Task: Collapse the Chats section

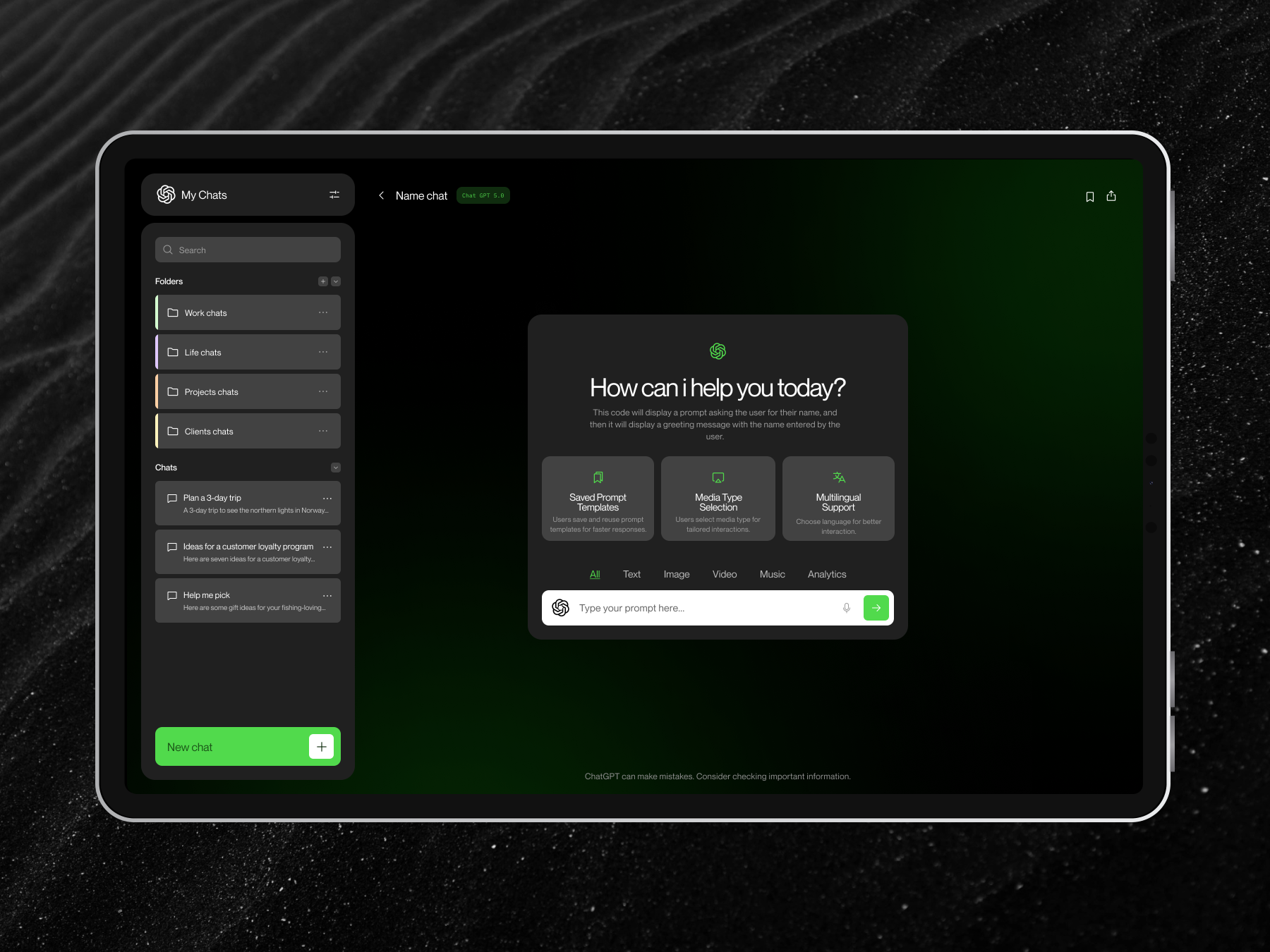Action: point(336,467)
